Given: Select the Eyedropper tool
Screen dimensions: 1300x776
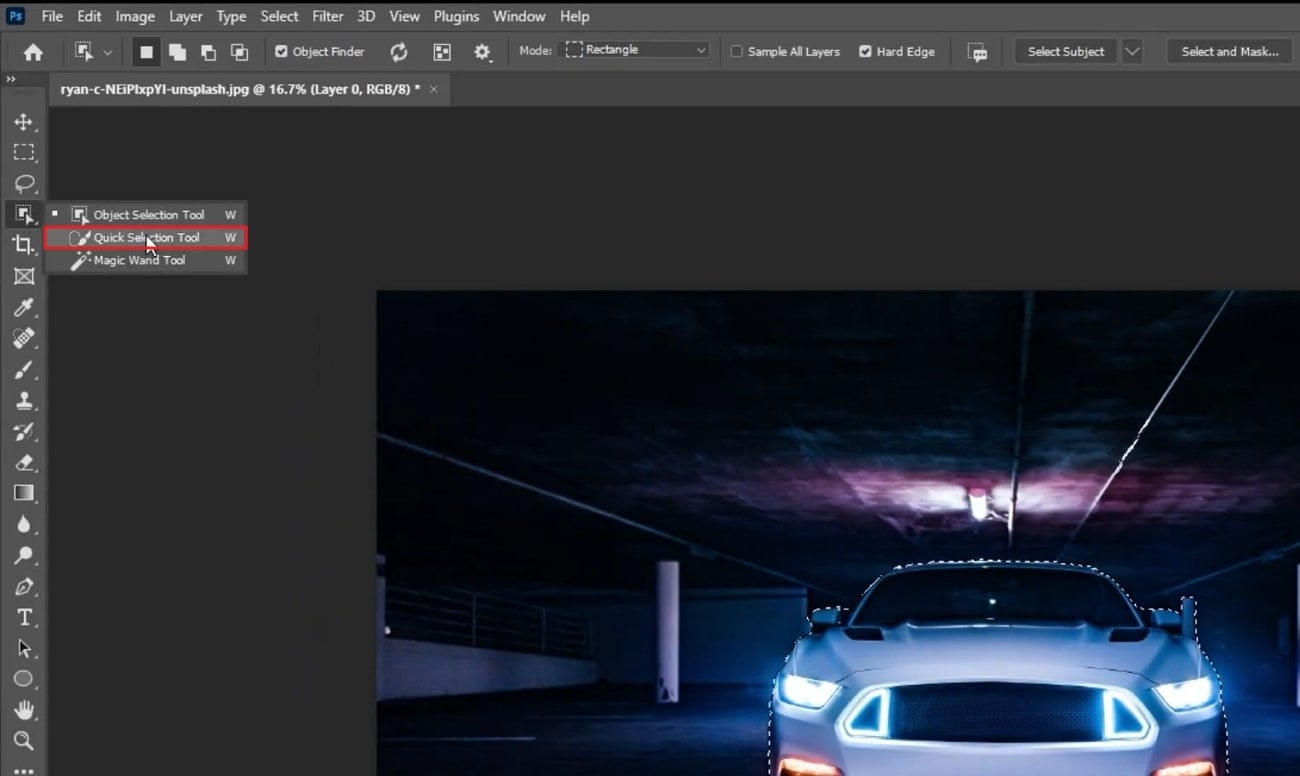Looking at the screenshot, I should point(23,308).
